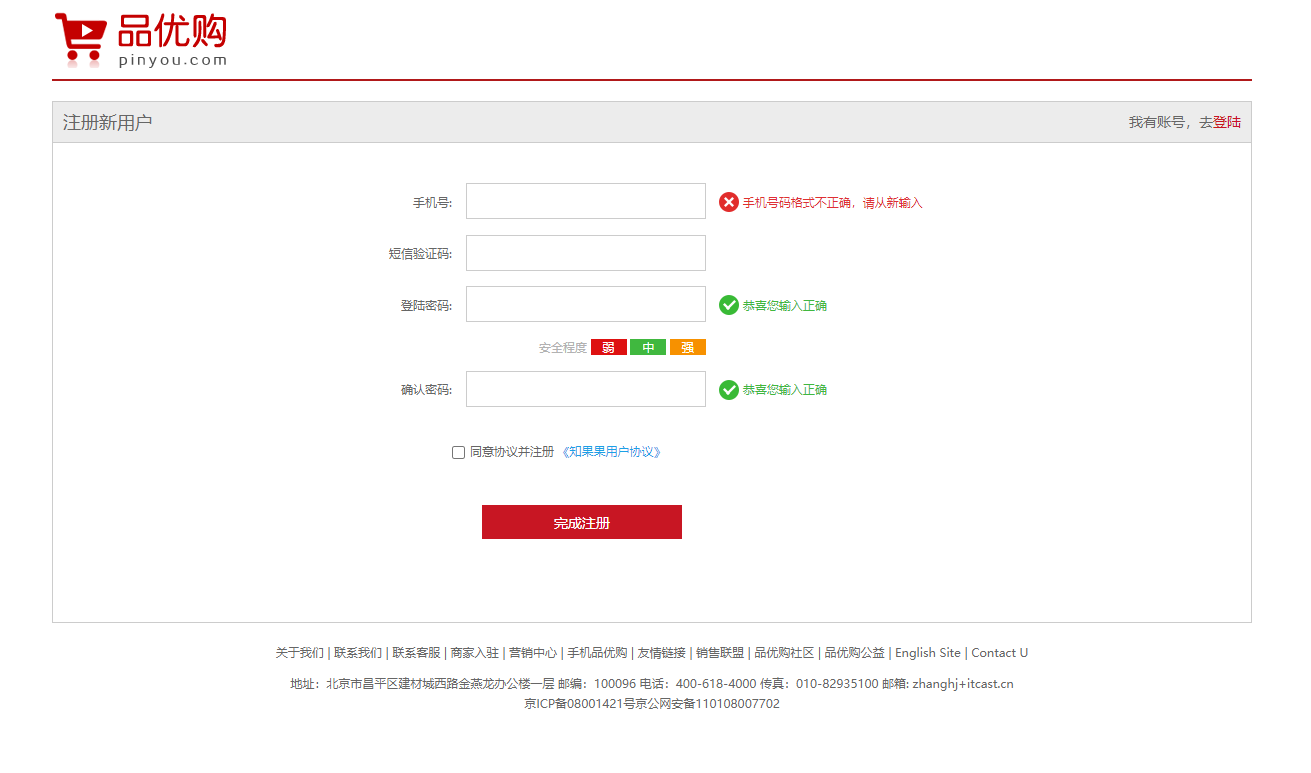Open 品优购社区 footer link

point(784,653)
